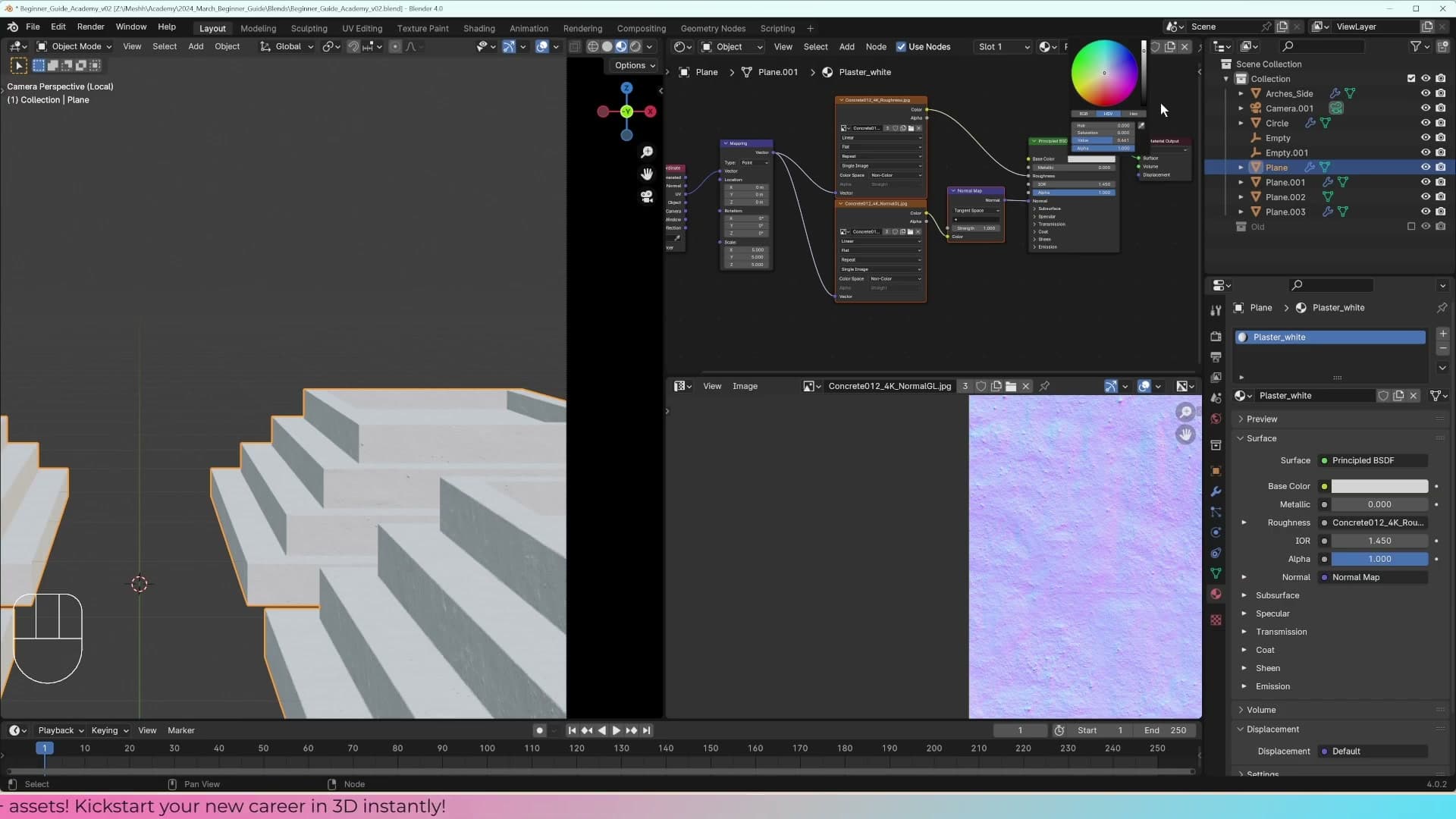
Task: Click the Alpha slider in Surface panel
Action: coord(1379,560)
